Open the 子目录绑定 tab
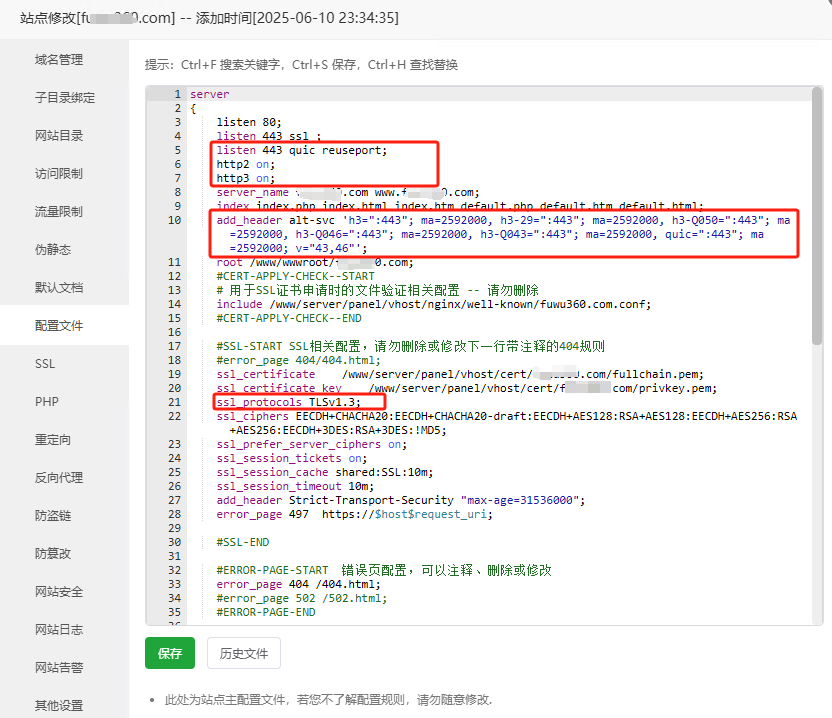 point(65,98)
